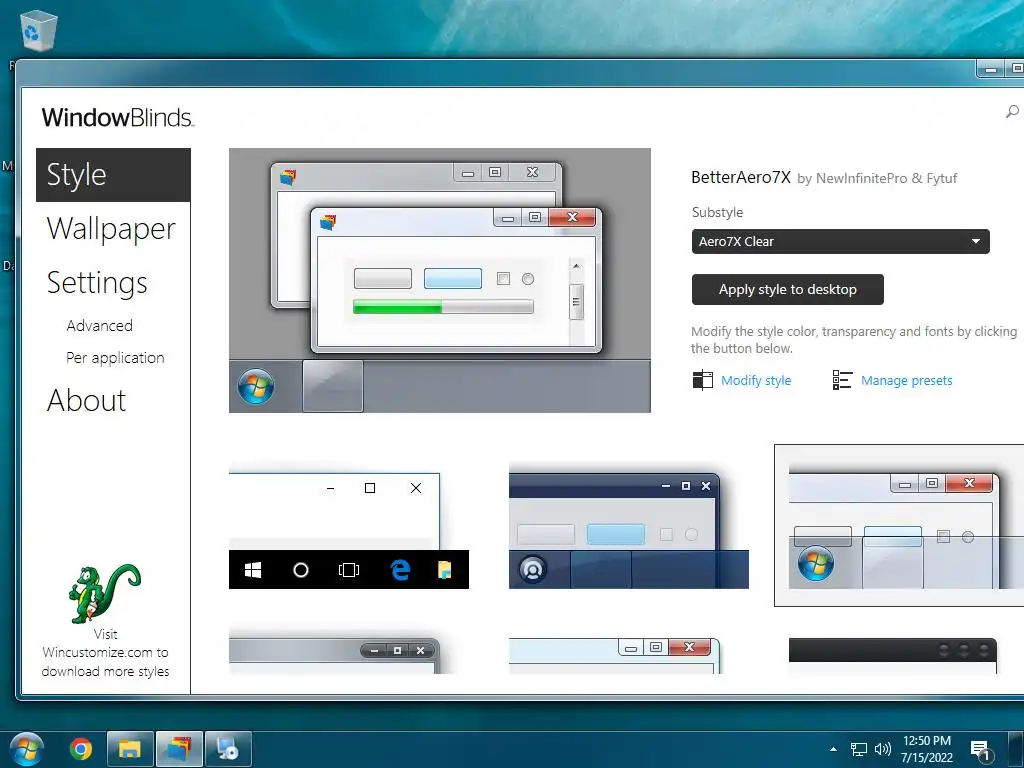Screen dimensions: 1024x768
Task: Select the black title bar style thumbnail
Action: [893, 656]
